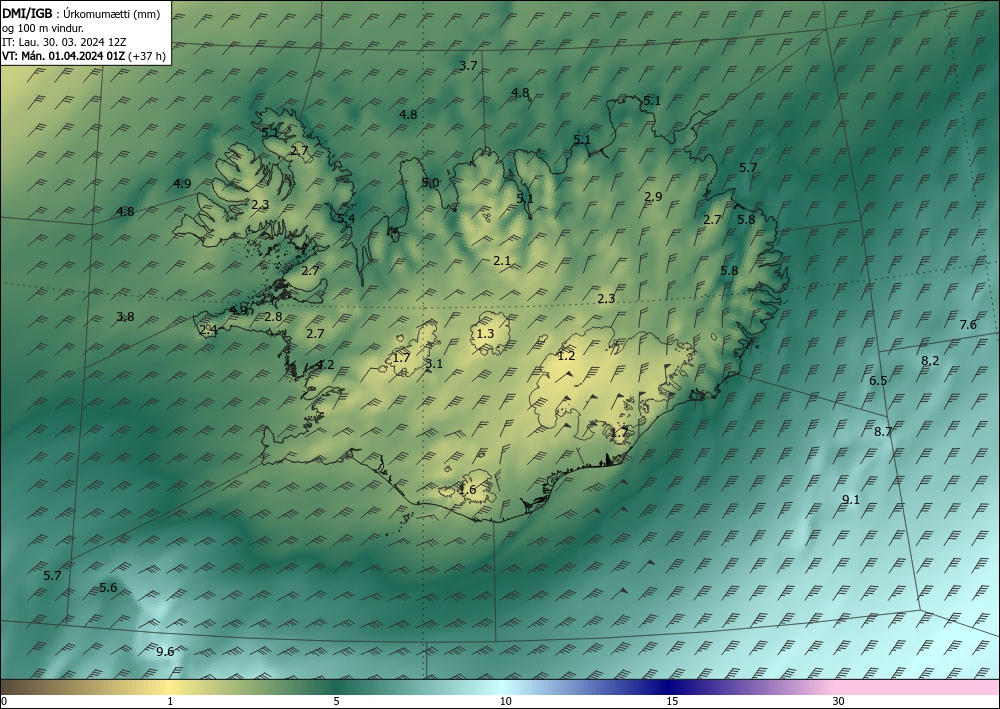Click the color scale tick labeled 30
This screenshot has height=709, width=1000.
[839, 701]
